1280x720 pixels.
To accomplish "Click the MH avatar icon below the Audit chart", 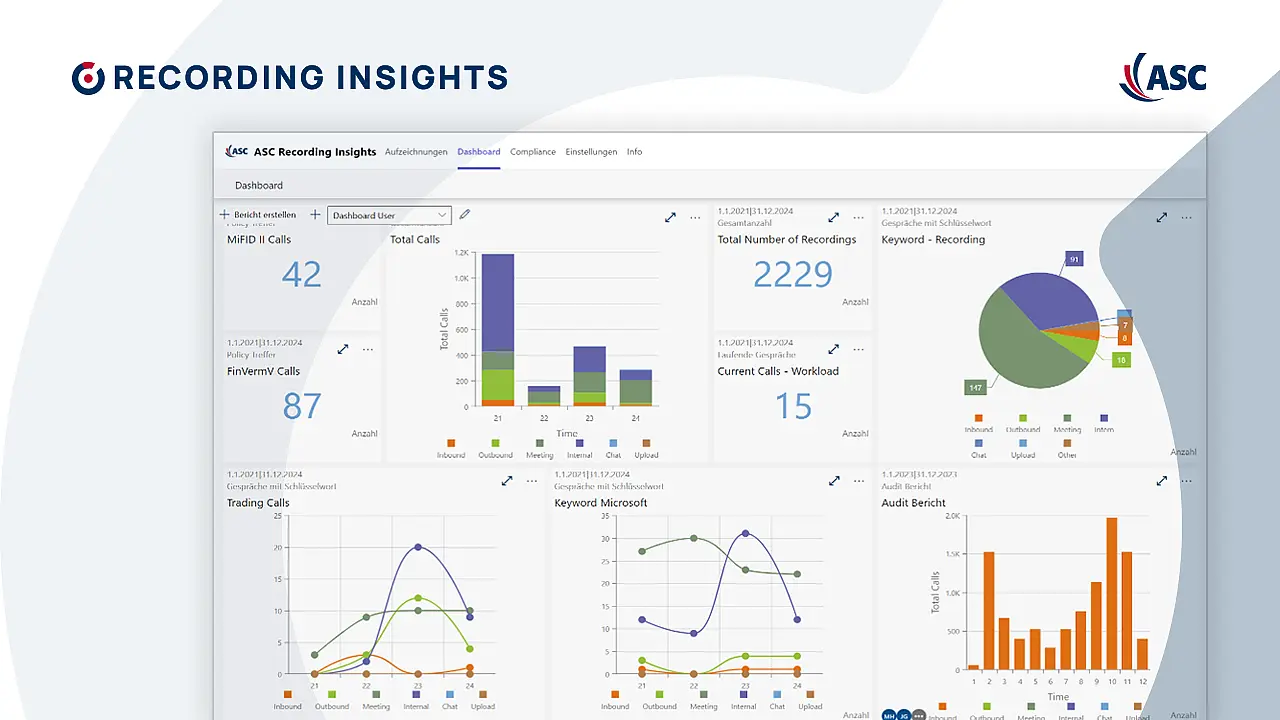I will (889, 714).
